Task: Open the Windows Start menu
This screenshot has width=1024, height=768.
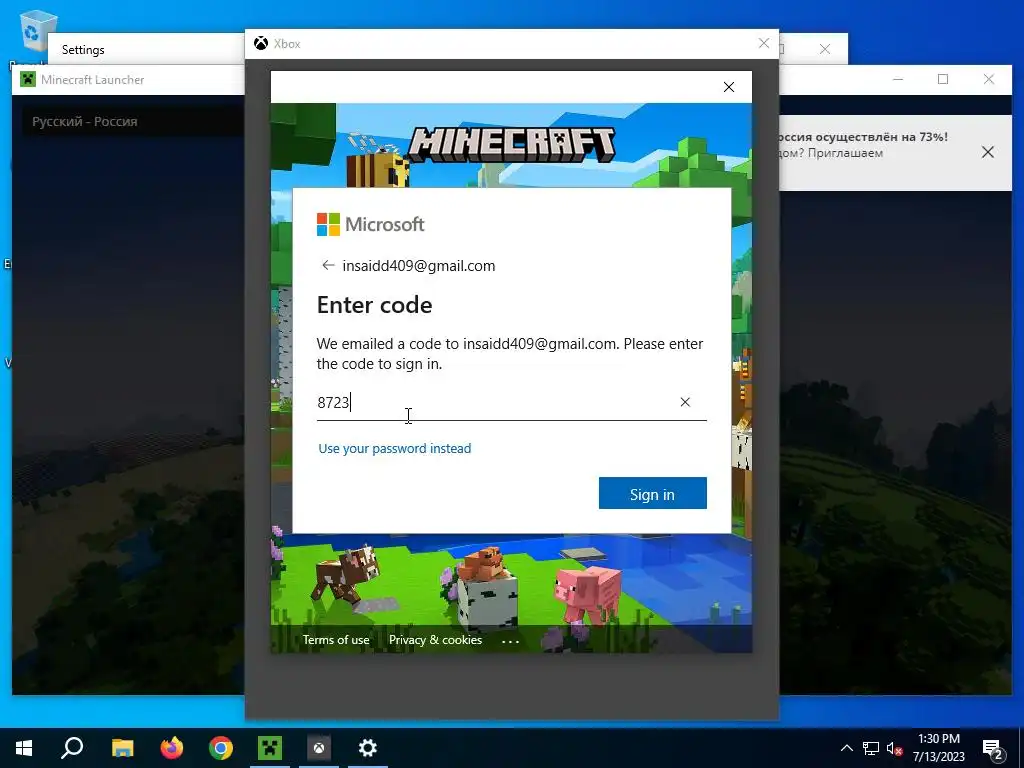Action: pyautogui.click(x=24, y=748)
